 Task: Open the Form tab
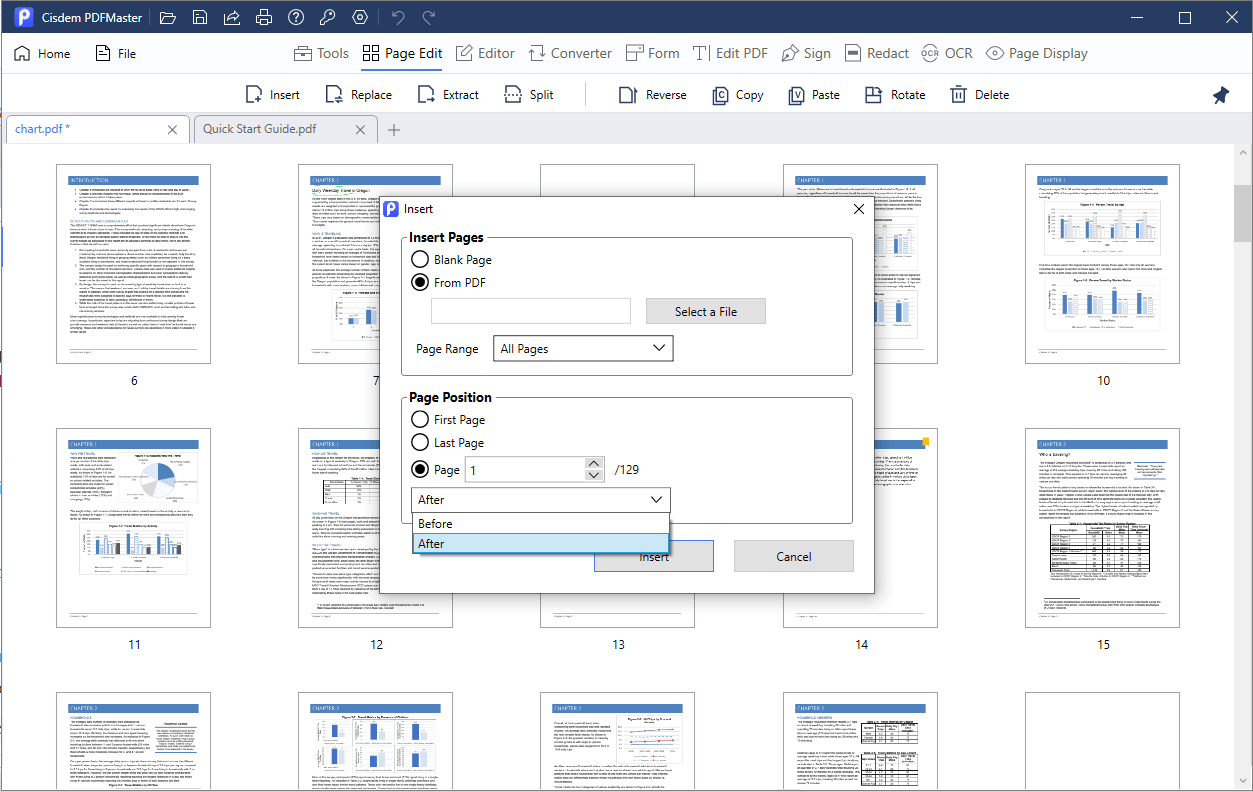click(x=651, y=54)
